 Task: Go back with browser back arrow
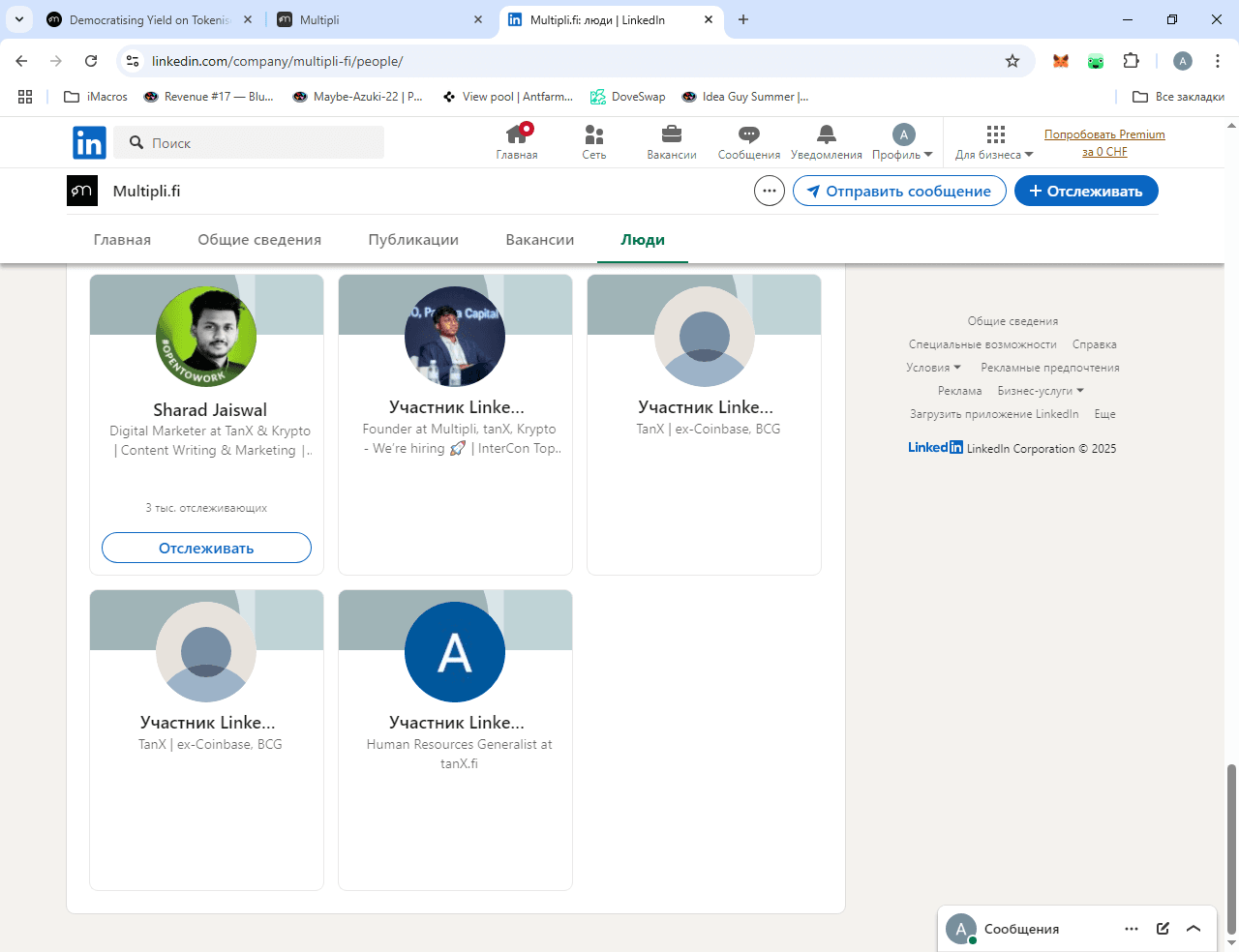pos(21,61)
